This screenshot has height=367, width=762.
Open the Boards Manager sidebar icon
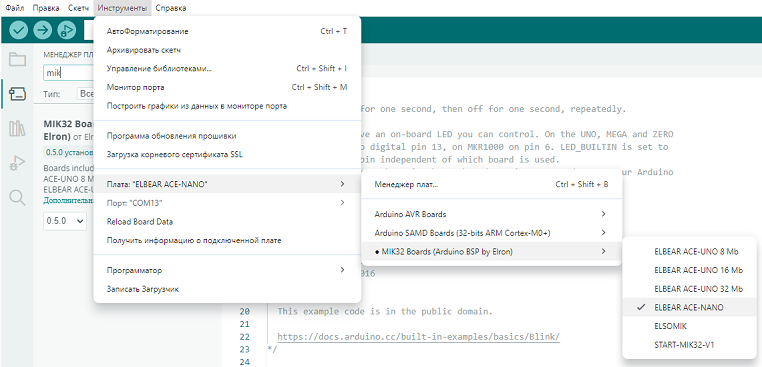click(x=17, y=94)
